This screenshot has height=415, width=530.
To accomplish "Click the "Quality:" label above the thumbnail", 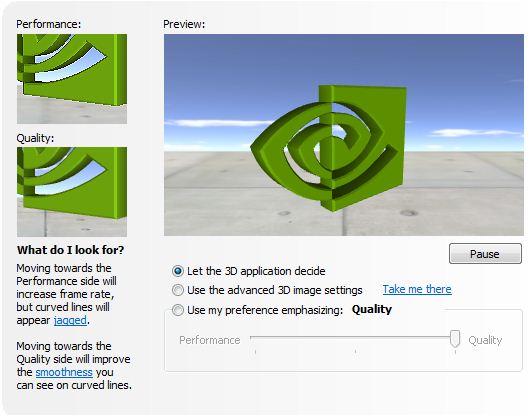I will 35,138.
